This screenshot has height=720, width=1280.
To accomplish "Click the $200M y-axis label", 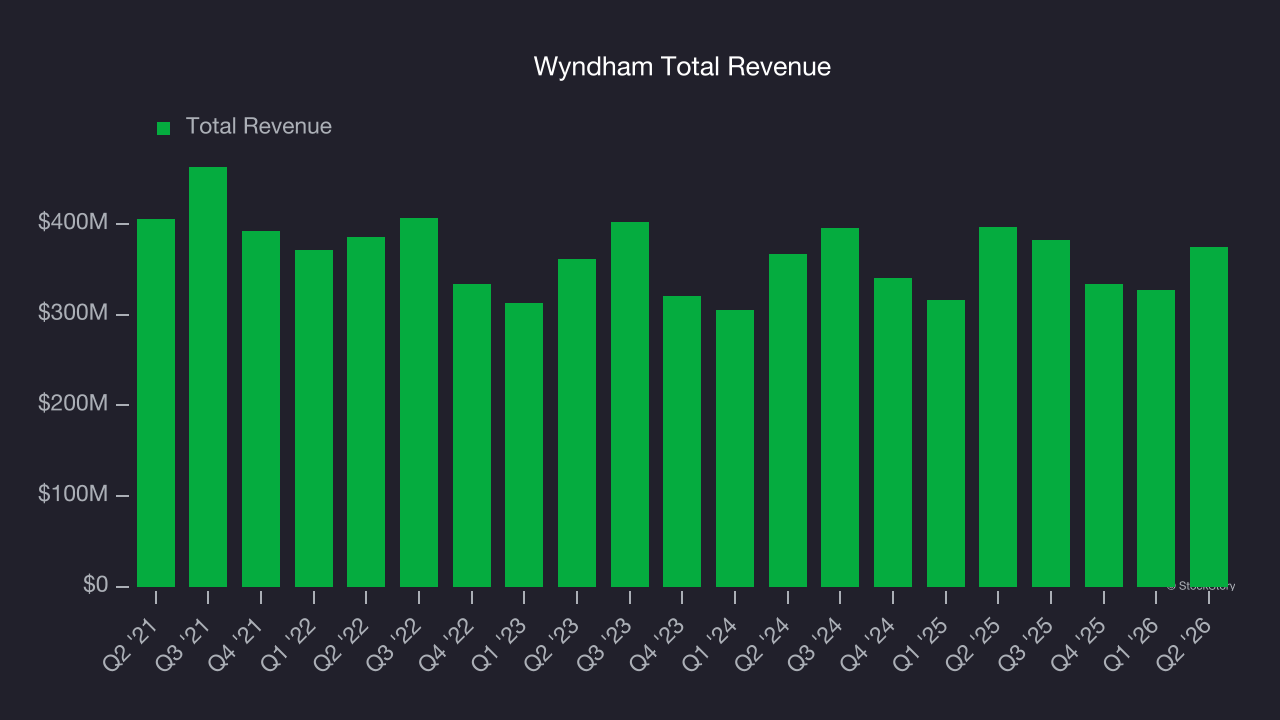I will (x=73, y=405).
